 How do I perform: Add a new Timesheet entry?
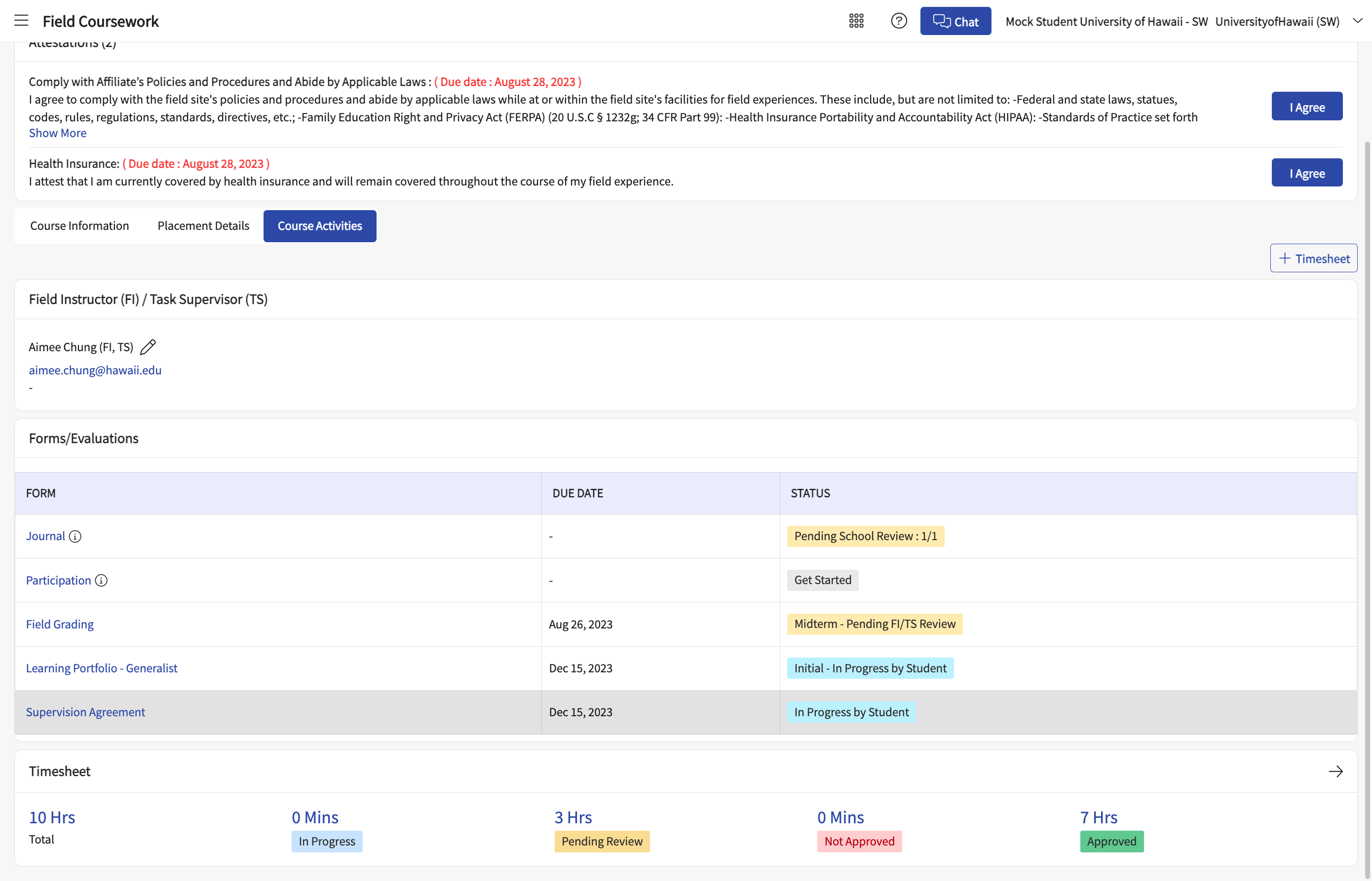(1314, 258)
